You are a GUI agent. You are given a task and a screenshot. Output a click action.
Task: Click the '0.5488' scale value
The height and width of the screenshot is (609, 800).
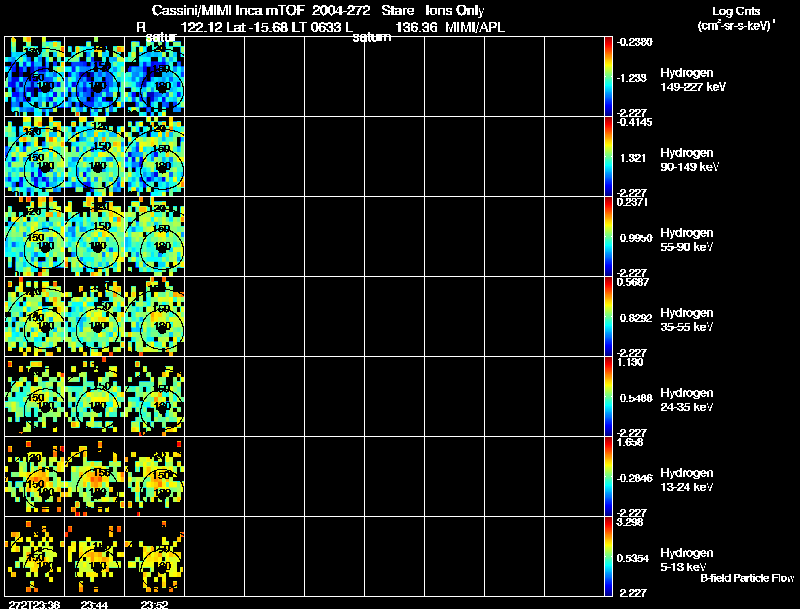tap(636, 398)
